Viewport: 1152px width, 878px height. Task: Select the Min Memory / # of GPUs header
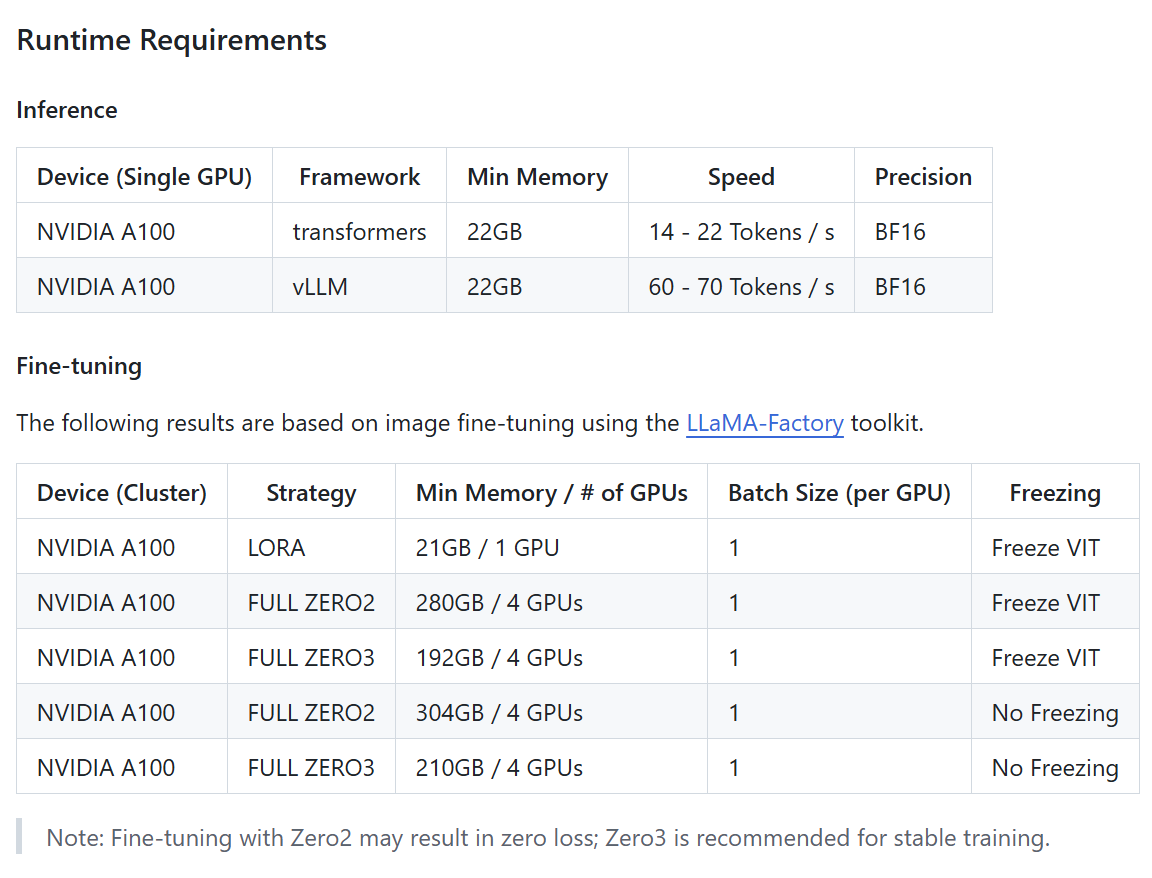[x=552, y=492]
